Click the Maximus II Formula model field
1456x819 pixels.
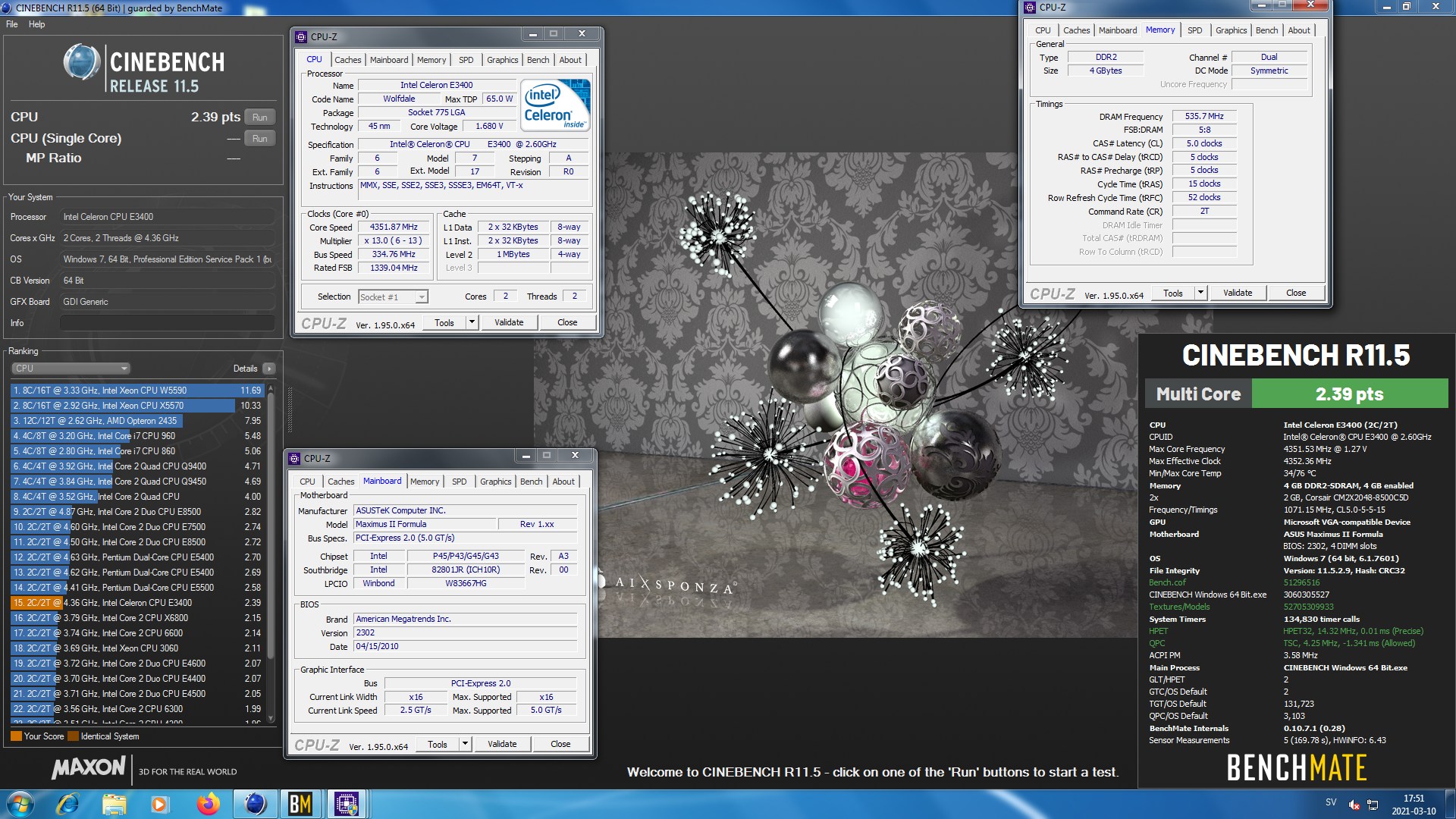[x=425, y=524]
